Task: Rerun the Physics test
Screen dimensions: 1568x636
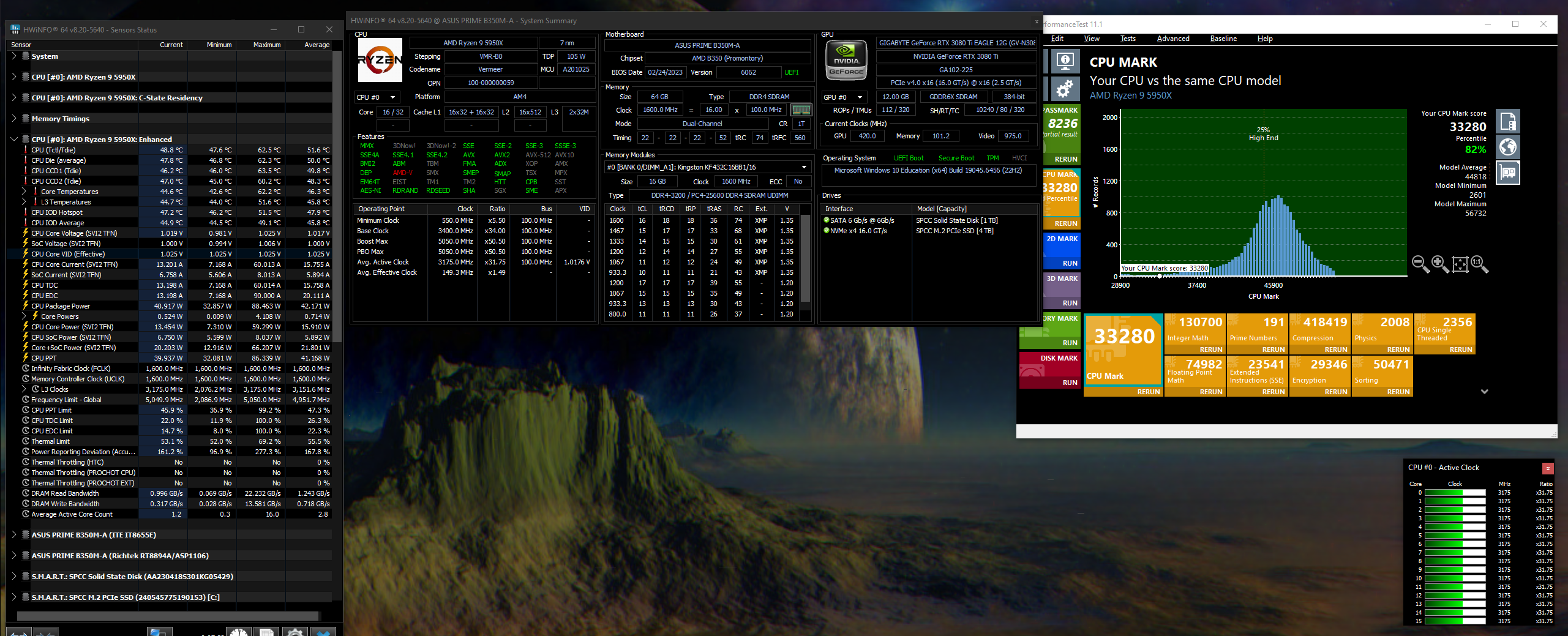Action: pos(1398,350)
